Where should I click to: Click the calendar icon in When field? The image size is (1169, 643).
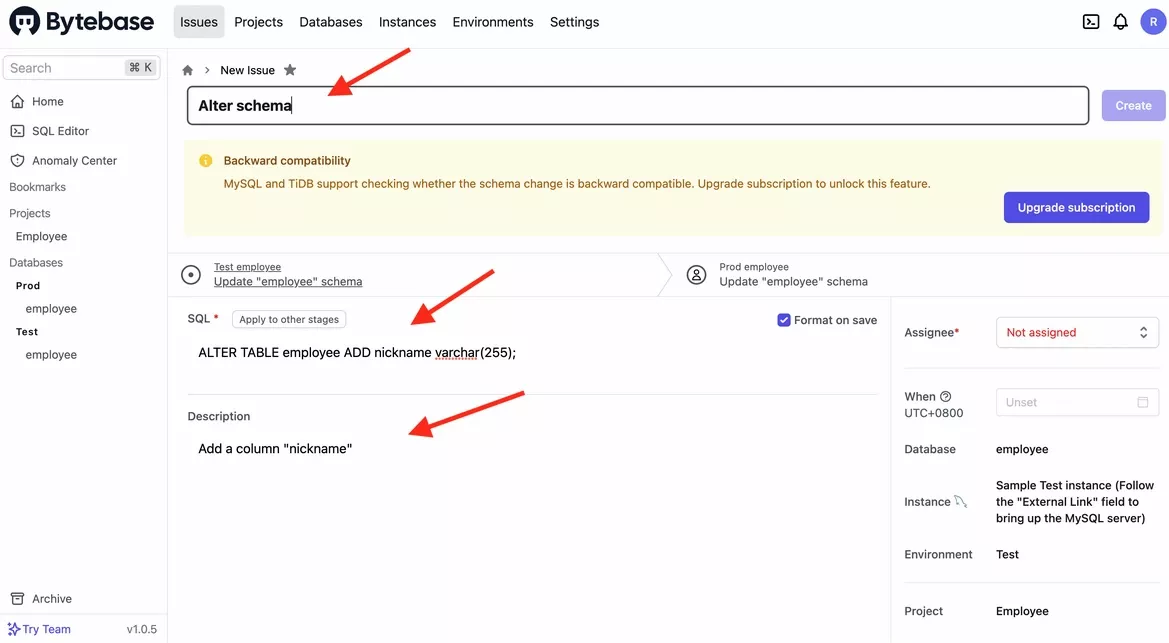1142,402
